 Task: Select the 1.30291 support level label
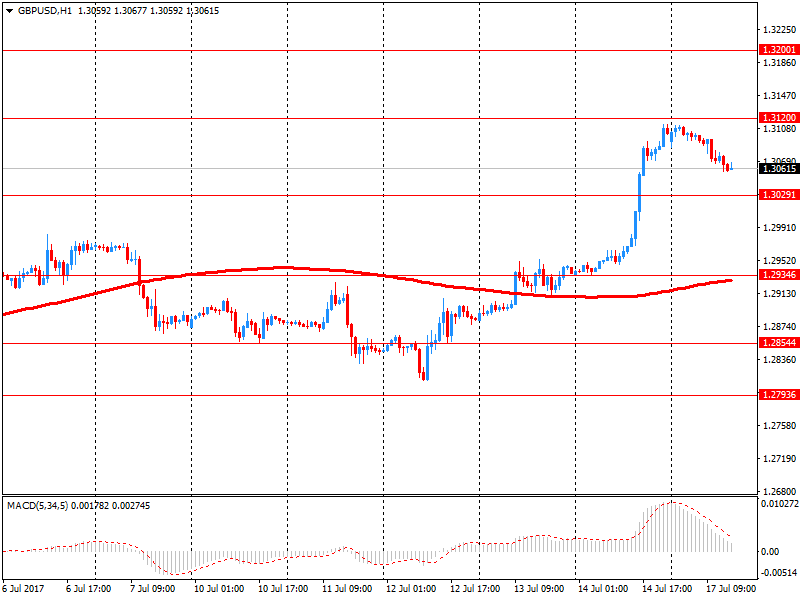click(779, 195)
